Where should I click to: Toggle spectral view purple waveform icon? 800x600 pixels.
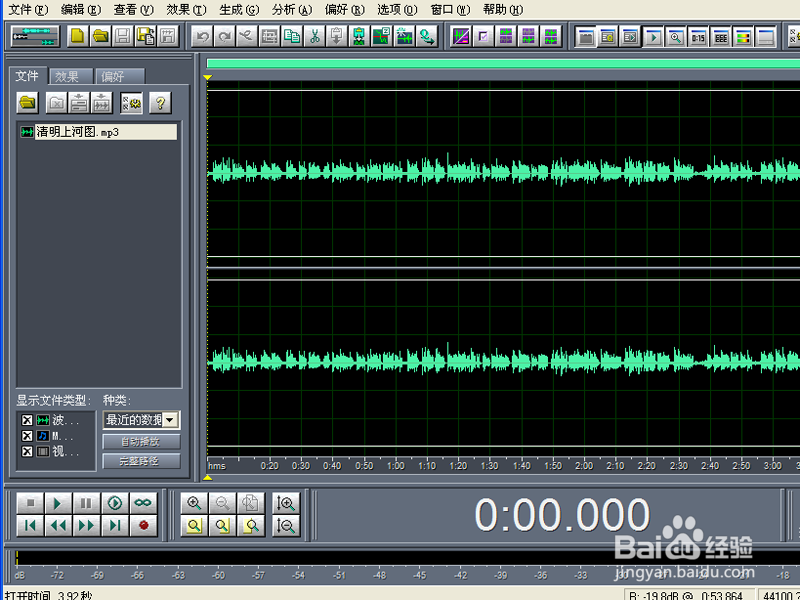461,36
